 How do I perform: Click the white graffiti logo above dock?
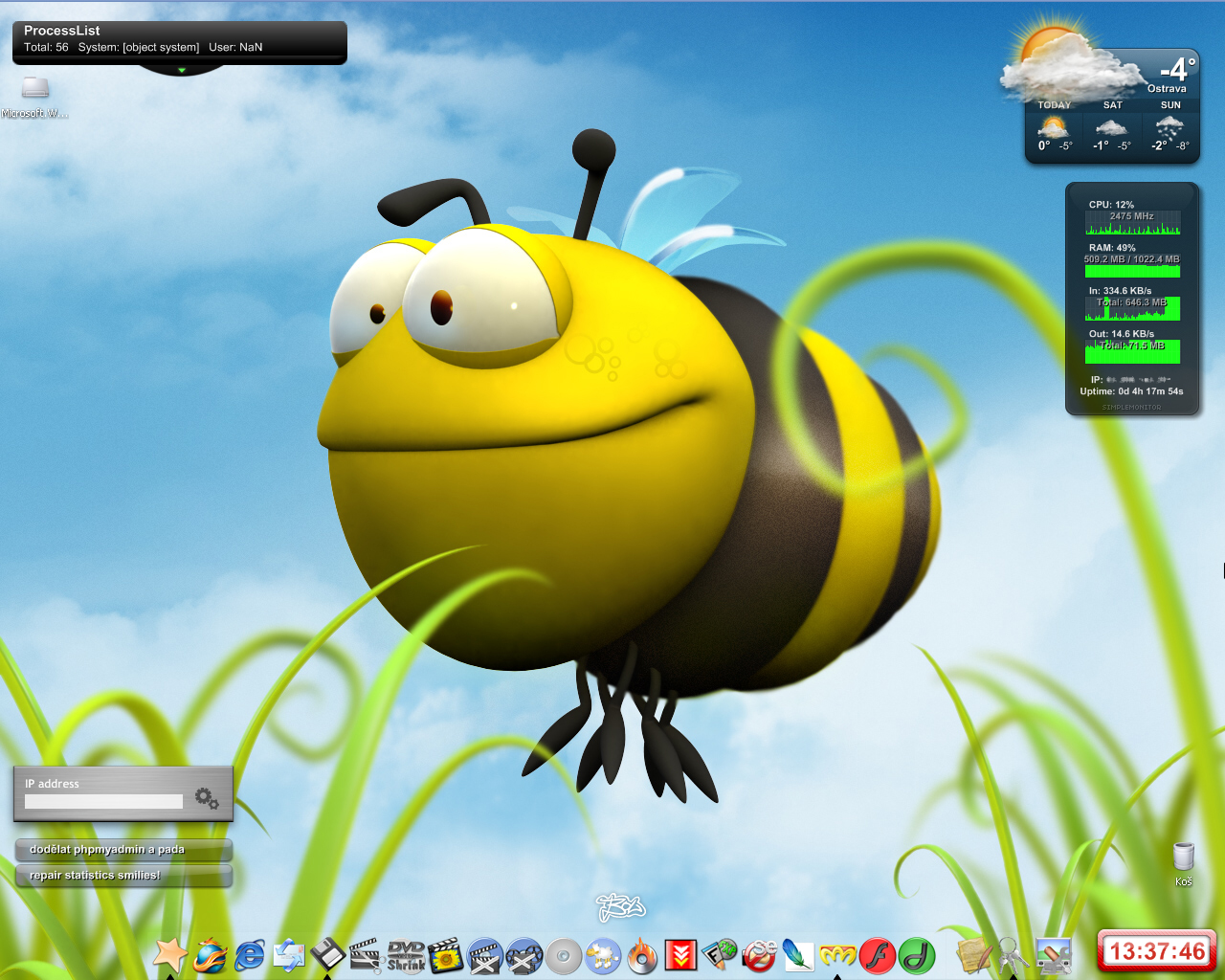pos(620,907)
